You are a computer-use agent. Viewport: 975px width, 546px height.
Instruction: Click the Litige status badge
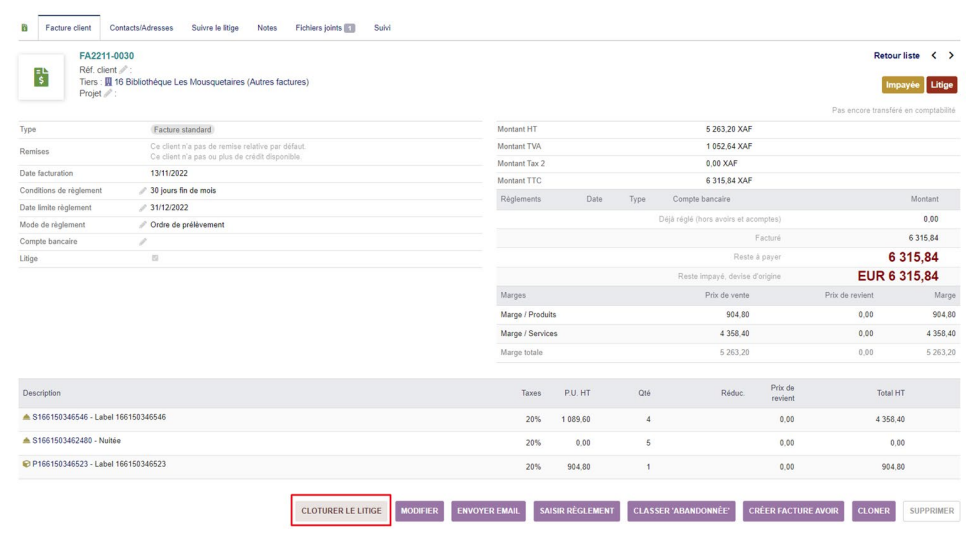pos(941,85)
